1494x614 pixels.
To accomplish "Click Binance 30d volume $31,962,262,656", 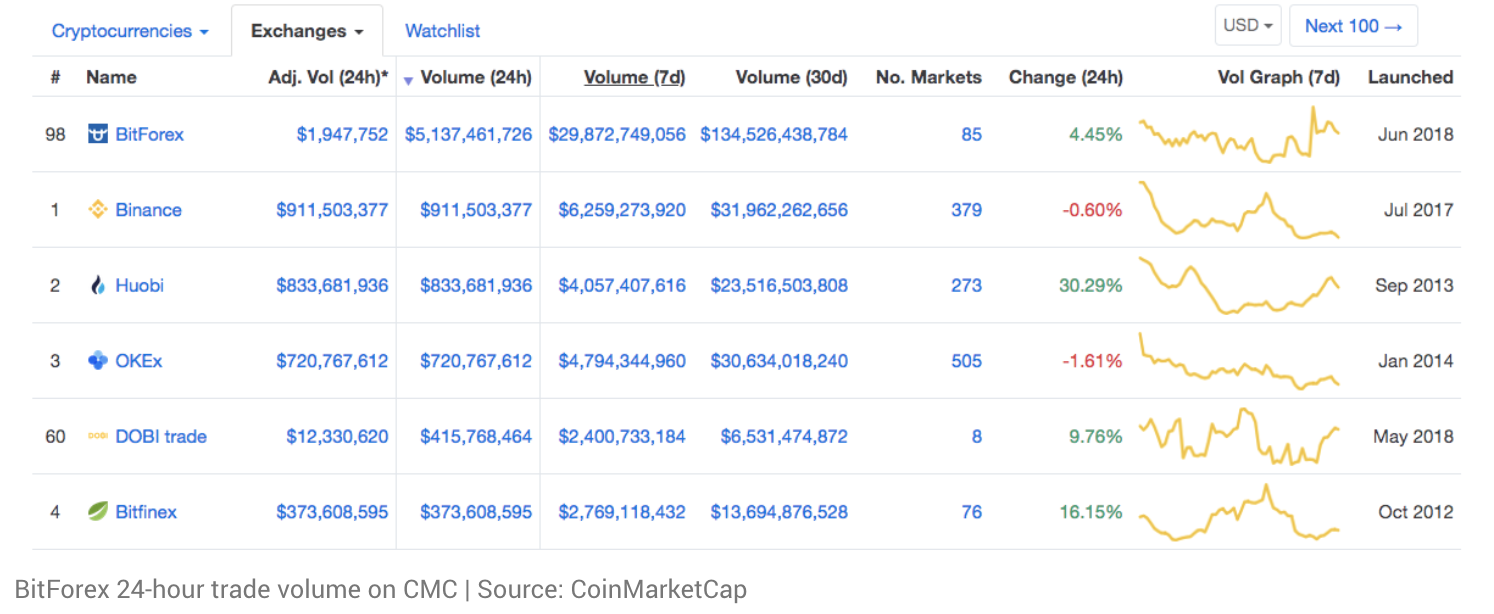I will (x=779, y=210).
